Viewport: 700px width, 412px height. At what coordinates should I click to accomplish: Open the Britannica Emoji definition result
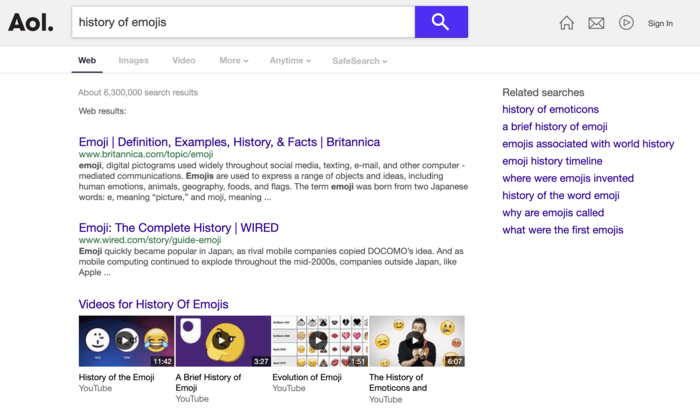click(x=229, y=142)
